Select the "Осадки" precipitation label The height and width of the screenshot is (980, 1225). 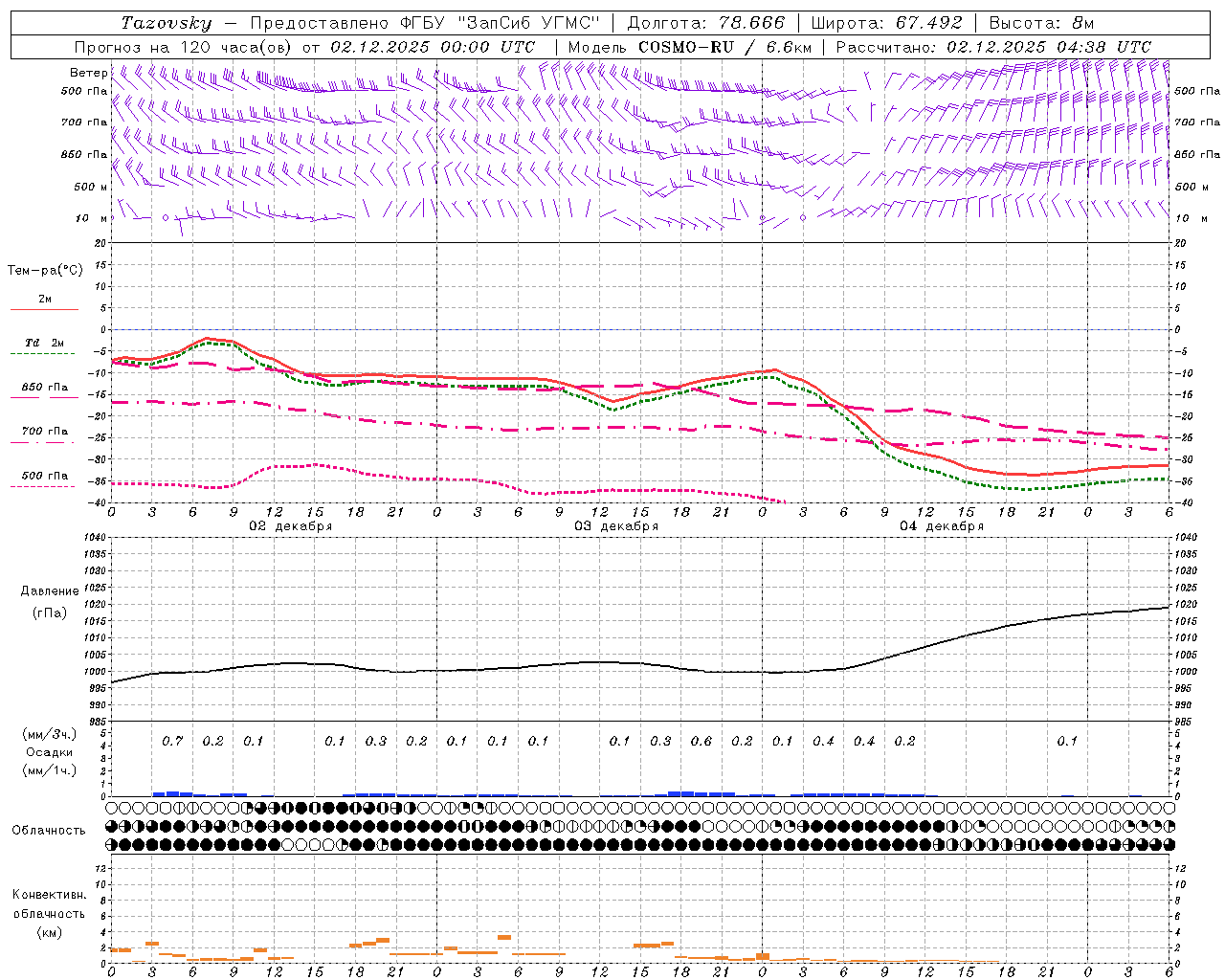49,753
